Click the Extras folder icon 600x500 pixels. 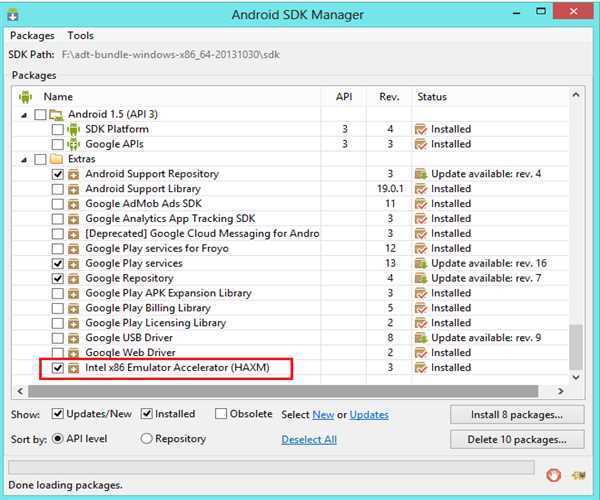pyautogui.click(x=57, y=159)
